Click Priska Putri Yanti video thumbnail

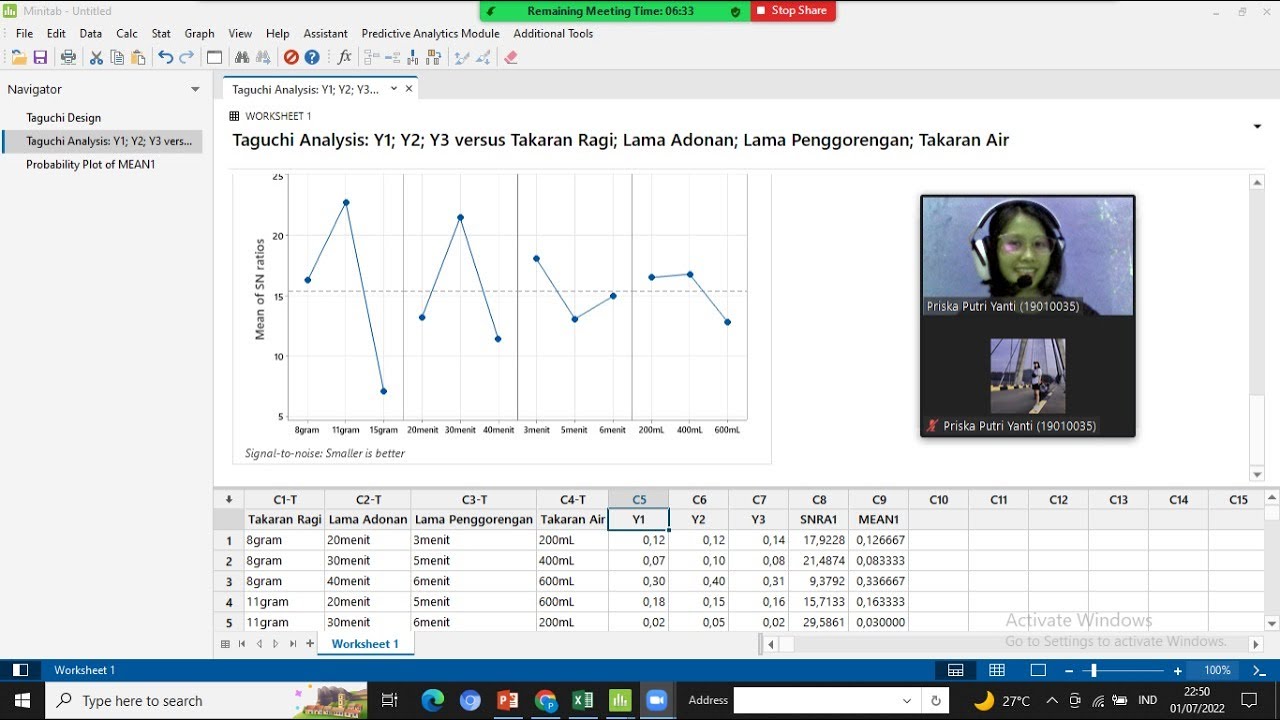[1028, 256]
